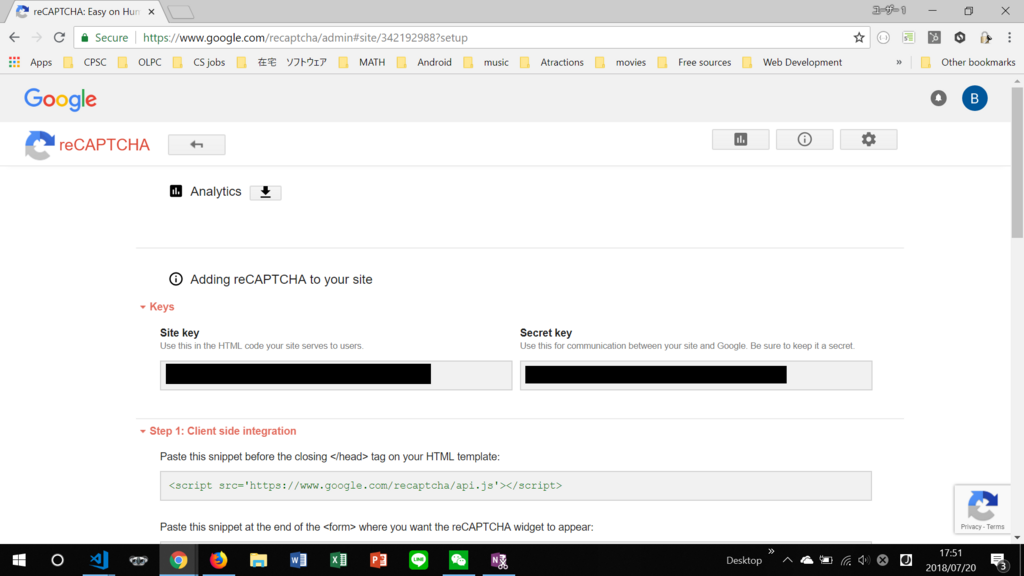Click the reCAPTCHA logo
Screen dimensions: 1024x576
coord(88,145)
